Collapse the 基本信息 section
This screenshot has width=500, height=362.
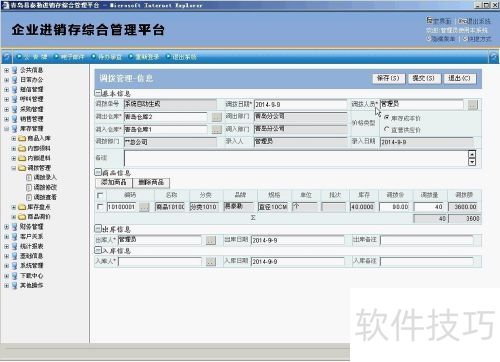98,93
